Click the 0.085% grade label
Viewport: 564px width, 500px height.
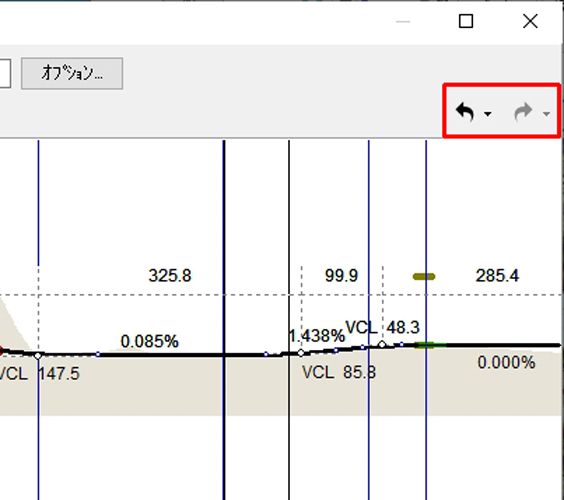150,341
